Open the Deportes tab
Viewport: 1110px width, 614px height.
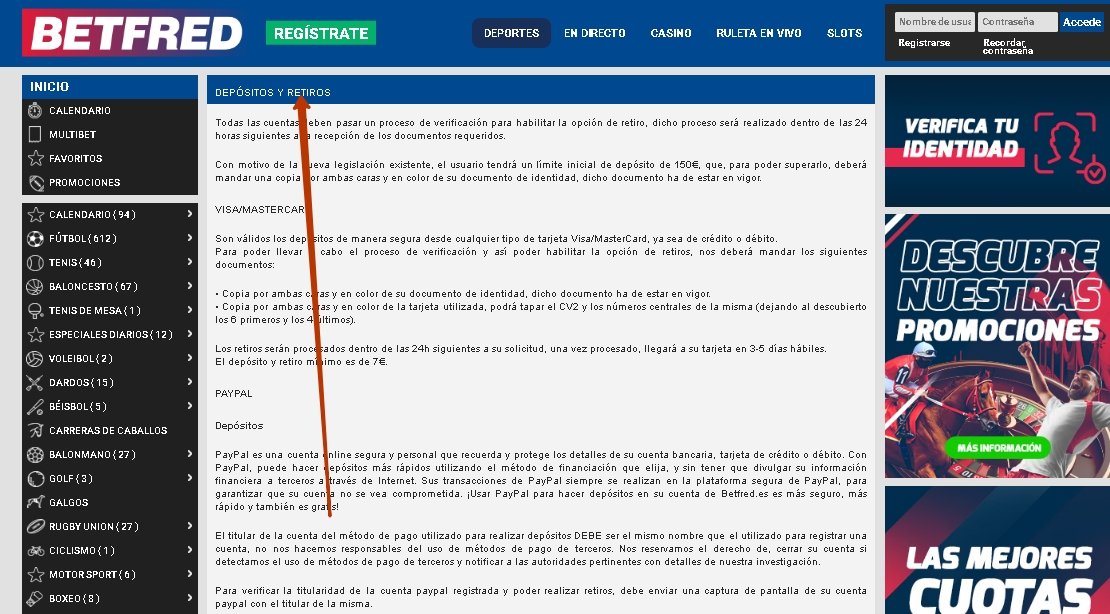(511, 33)
